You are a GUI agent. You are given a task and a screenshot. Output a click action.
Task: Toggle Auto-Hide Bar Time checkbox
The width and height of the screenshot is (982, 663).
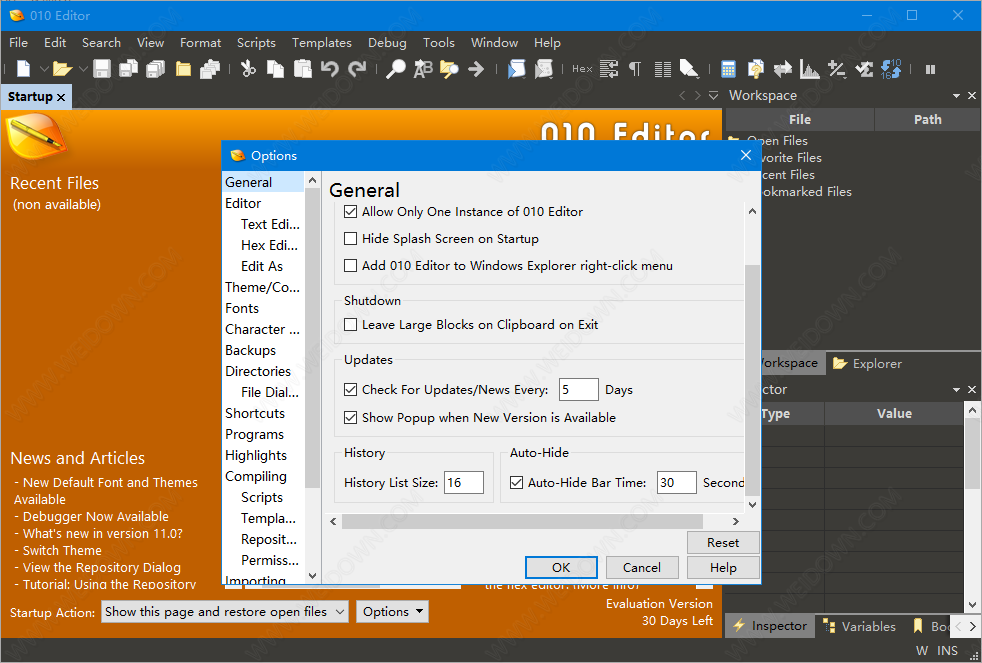517,483
